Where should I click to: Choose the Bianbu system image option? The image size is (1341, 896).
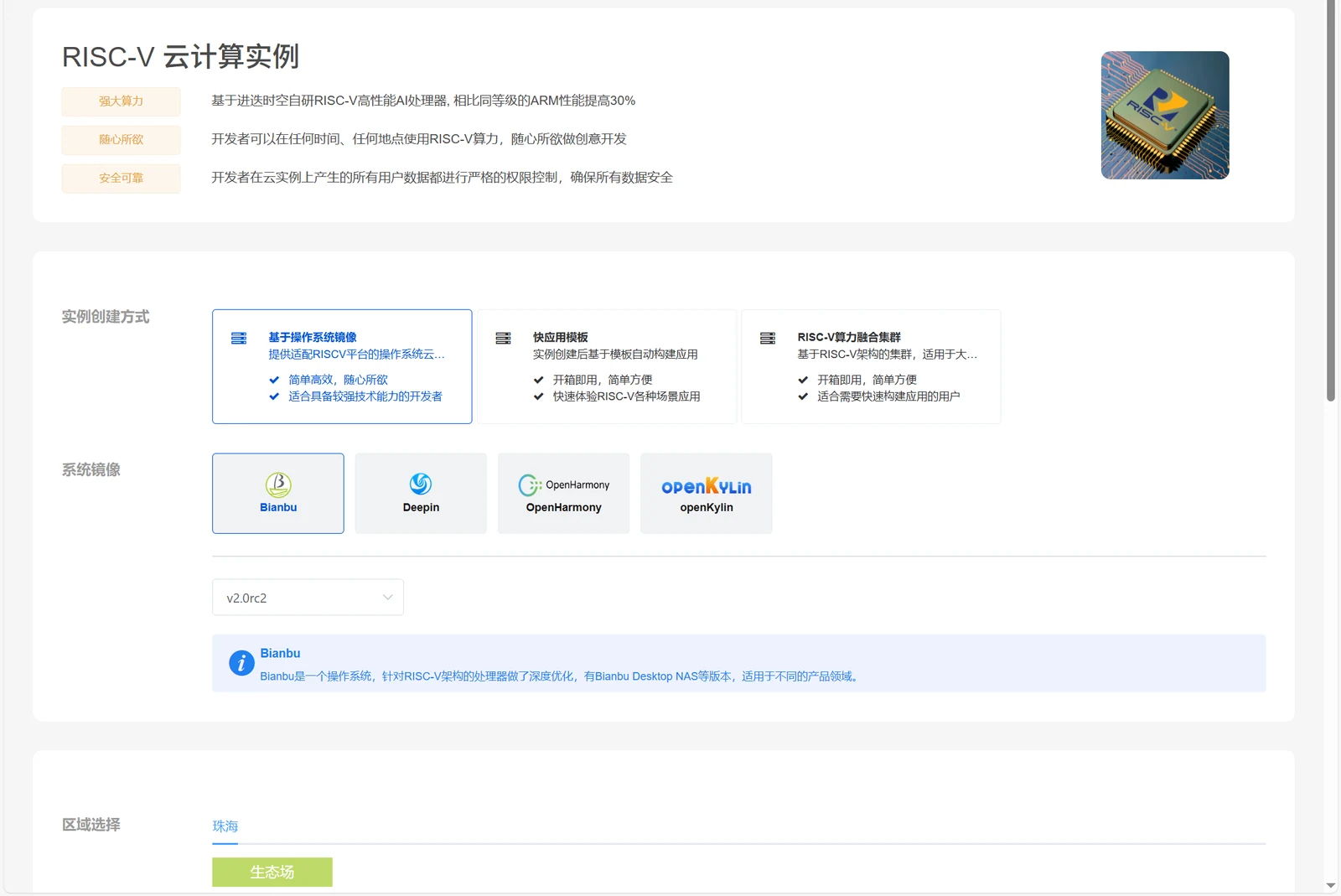point(278,493)
